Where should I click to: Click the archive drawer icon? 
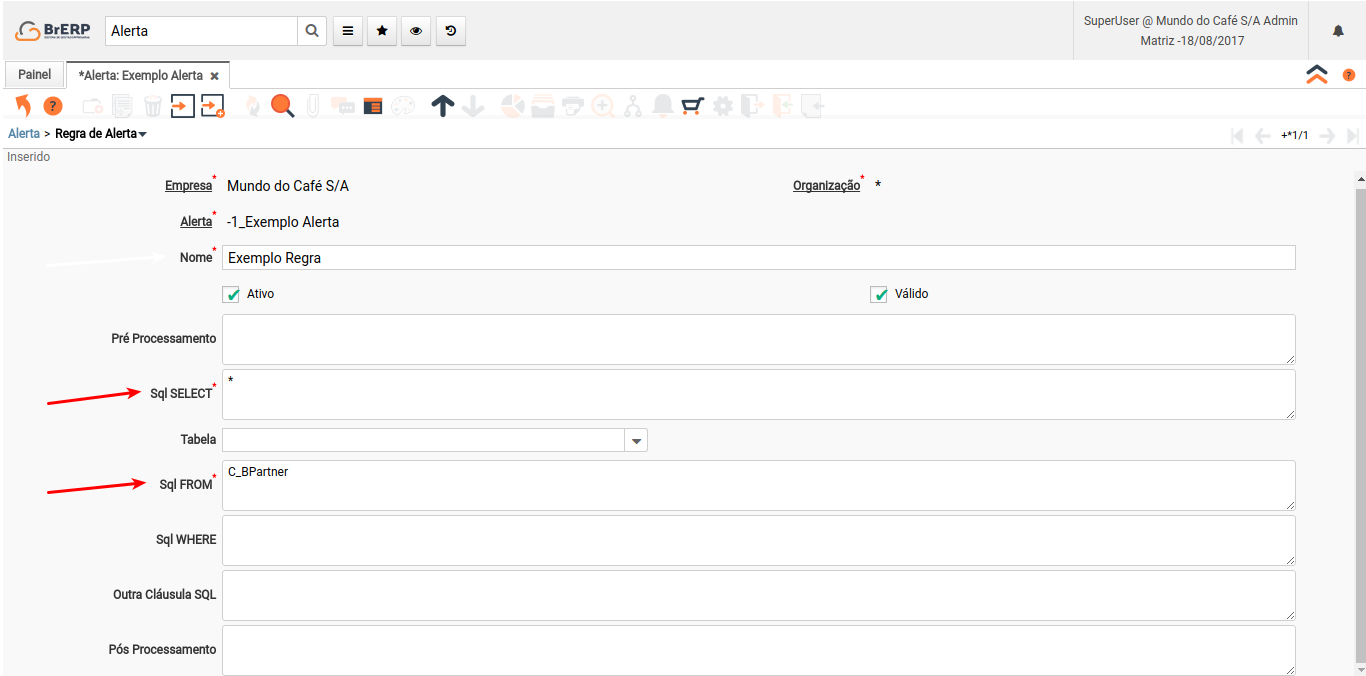(x=543, y=105)
